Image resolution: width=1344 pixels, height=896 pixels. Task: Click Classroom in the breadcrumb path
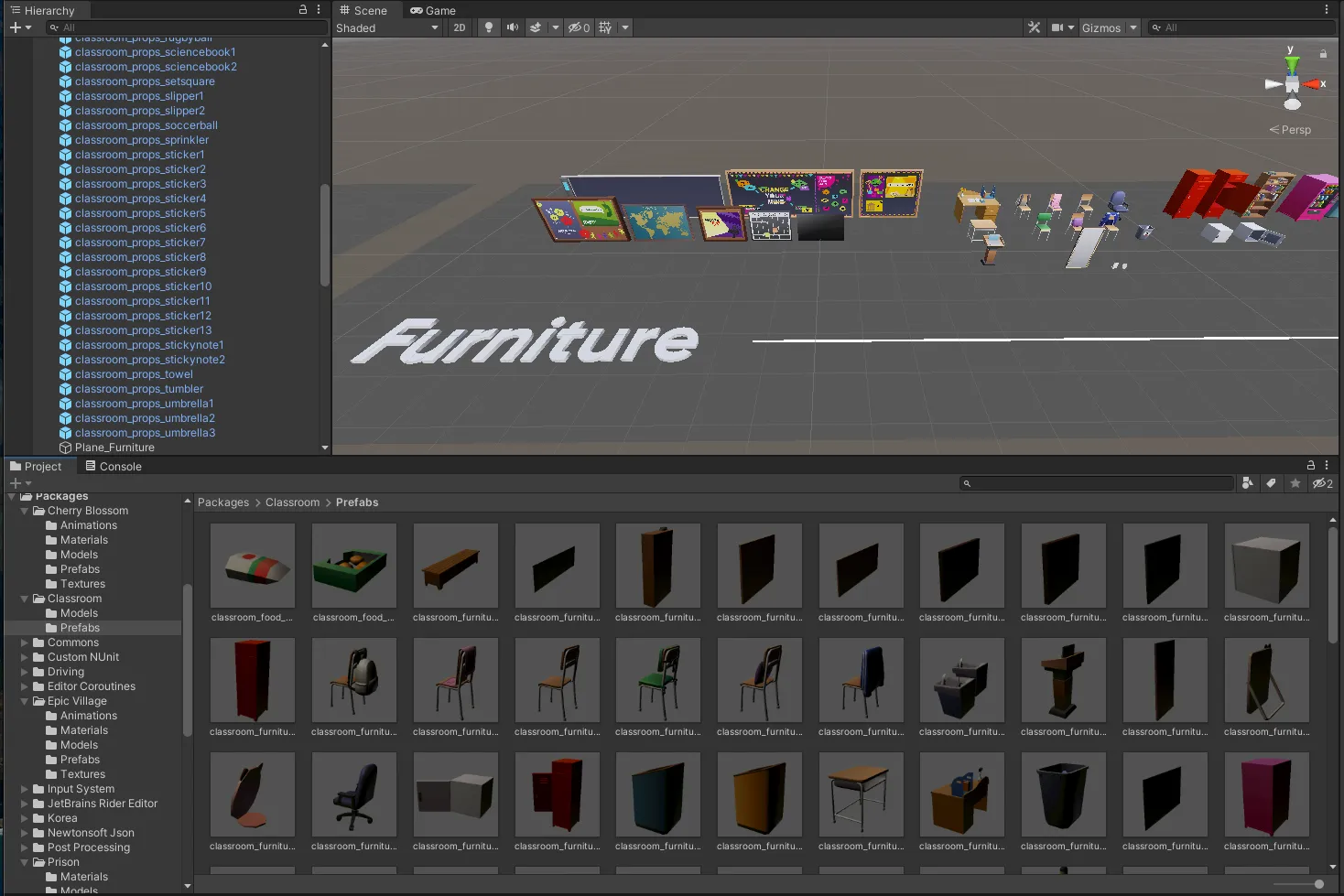[293, 502]
